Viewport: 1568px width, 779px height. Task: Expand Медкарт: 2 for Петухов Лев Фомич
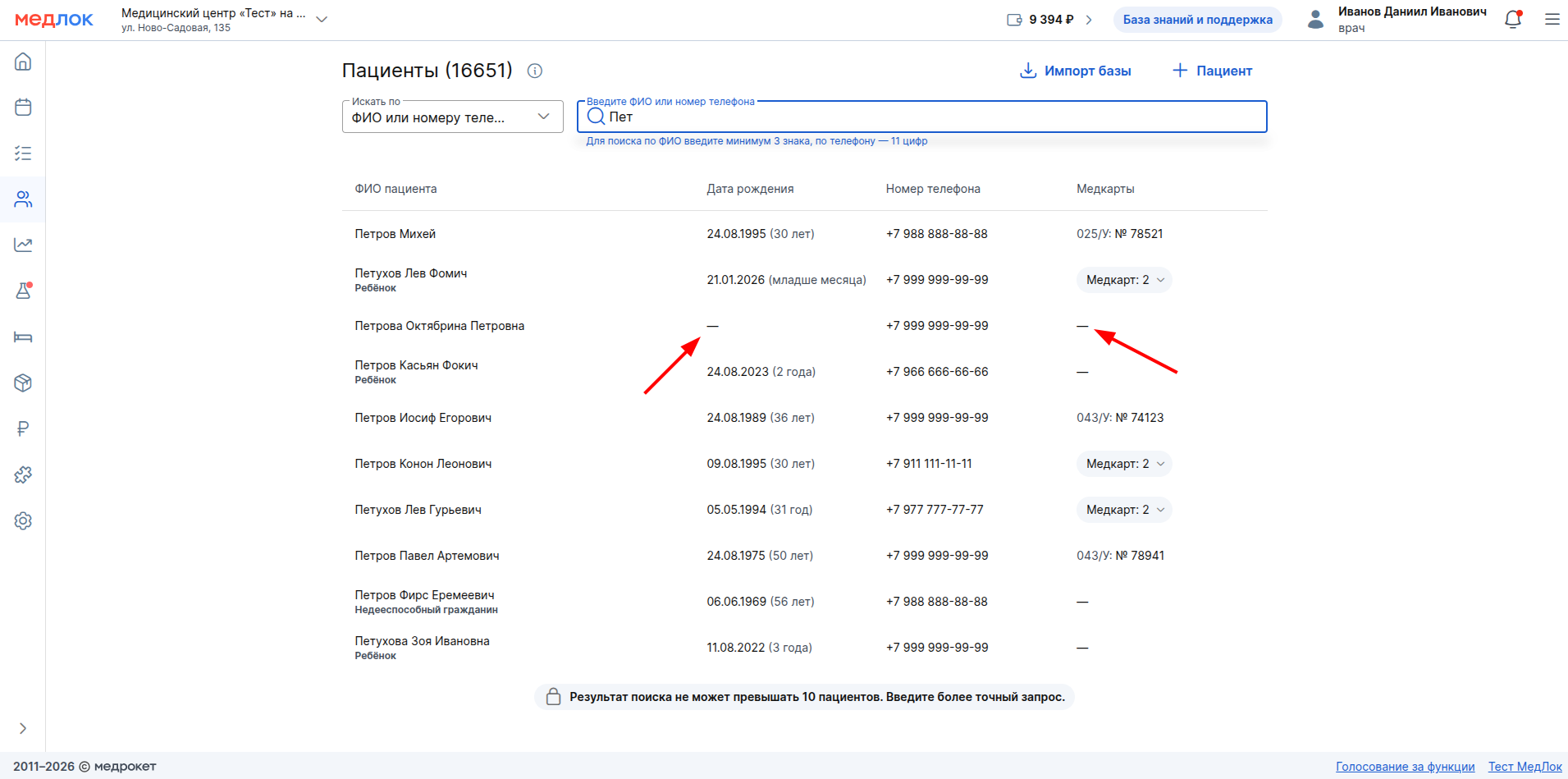(1123, 280)
